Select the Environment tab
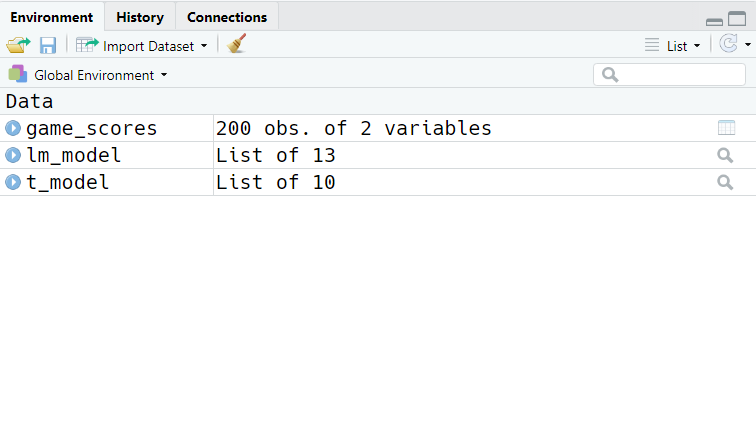Viewport: 756px width, 425px height. [x=52, y=17]
